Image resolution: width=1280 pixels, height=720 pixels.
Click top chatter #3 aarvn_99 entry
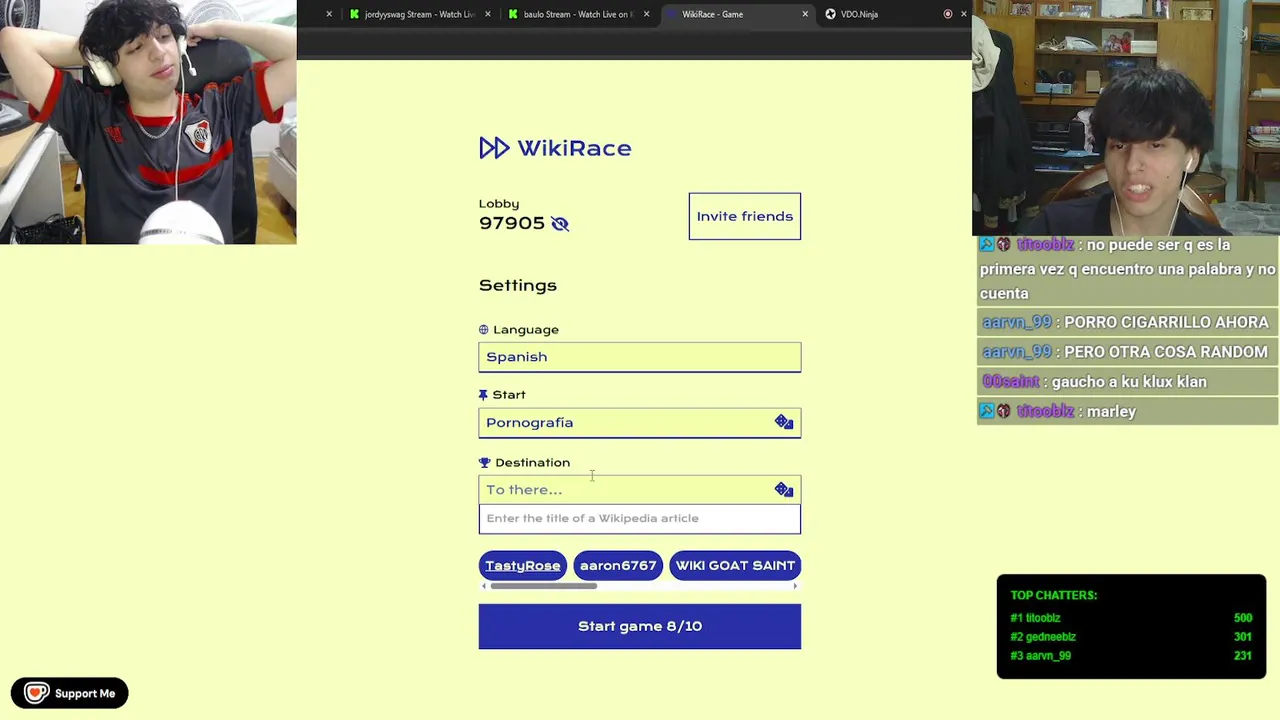point(1131,656)
